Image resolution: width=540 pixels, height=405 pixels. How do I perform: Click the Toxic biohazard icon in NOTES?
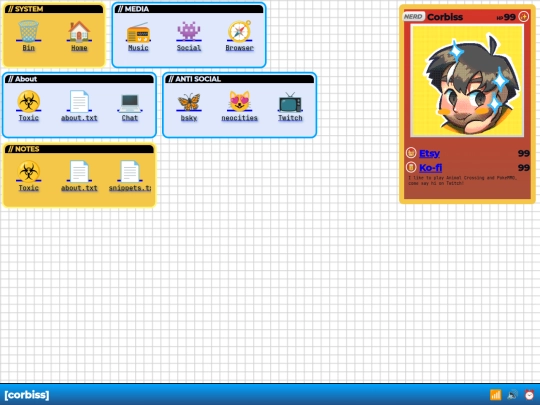tap(29, 171)
